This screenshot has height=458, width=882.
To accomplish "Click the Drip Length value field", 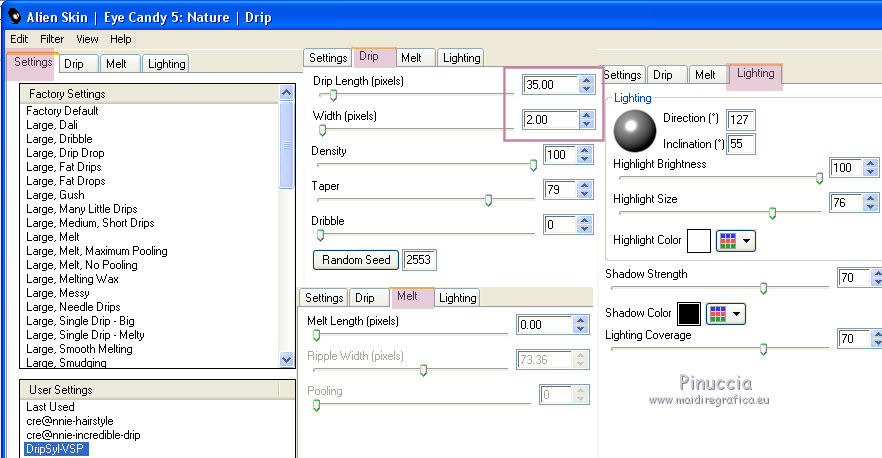I will (x=550, y=84).
